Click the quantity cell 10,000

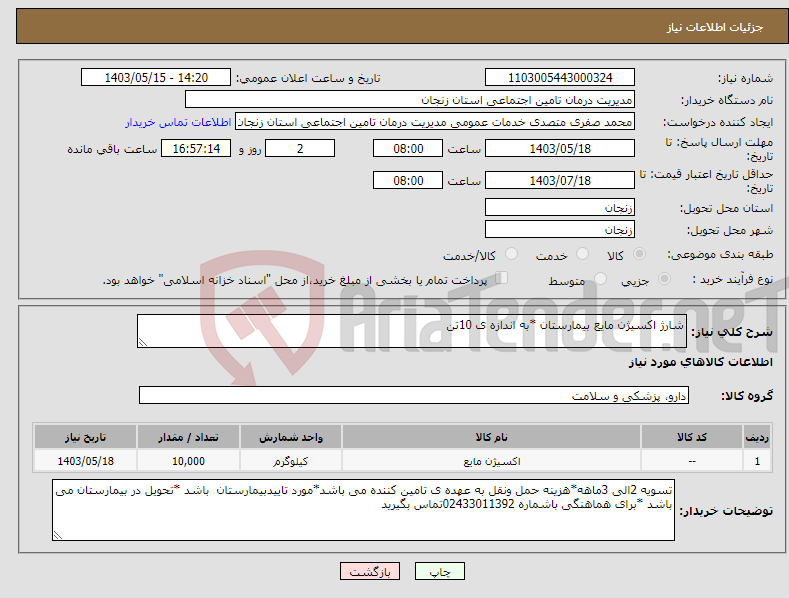tap(188, 461)
